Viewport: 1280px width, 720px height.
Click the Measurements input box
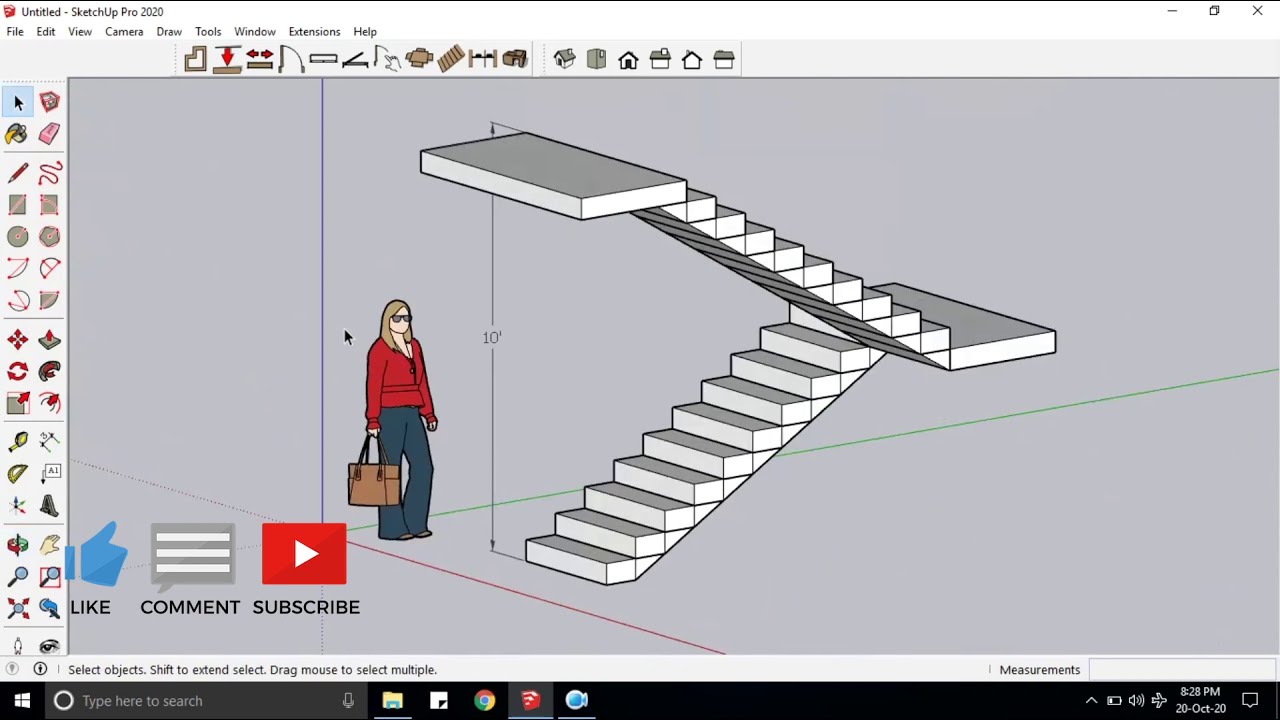click(1182, 669)
